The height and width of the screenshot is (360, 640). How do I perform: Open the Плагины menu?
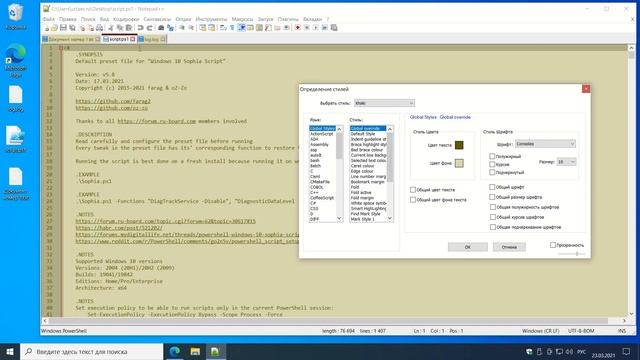(x=288, y=19)
